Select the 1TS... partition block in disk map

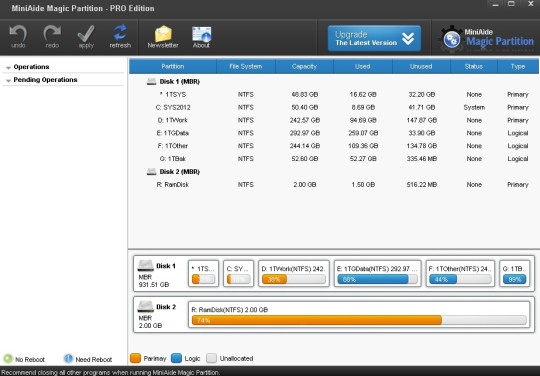click(x=204, y=273)
